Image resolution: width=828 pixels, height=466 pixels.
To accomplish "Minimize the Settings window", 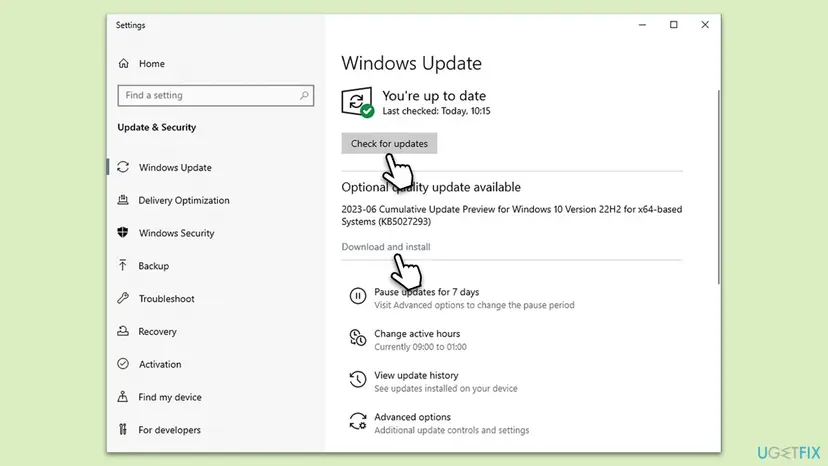I will (642, 25).
